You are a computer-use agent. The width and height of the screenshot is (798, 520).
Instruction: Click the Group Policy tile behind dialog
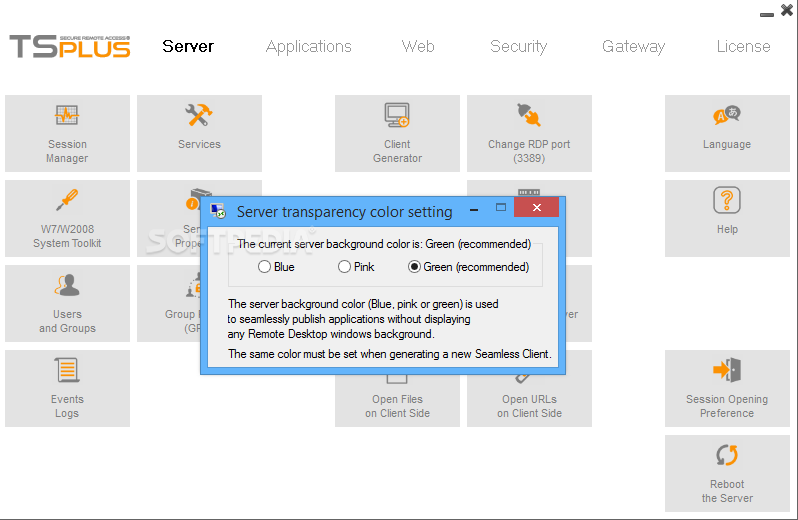168,303
